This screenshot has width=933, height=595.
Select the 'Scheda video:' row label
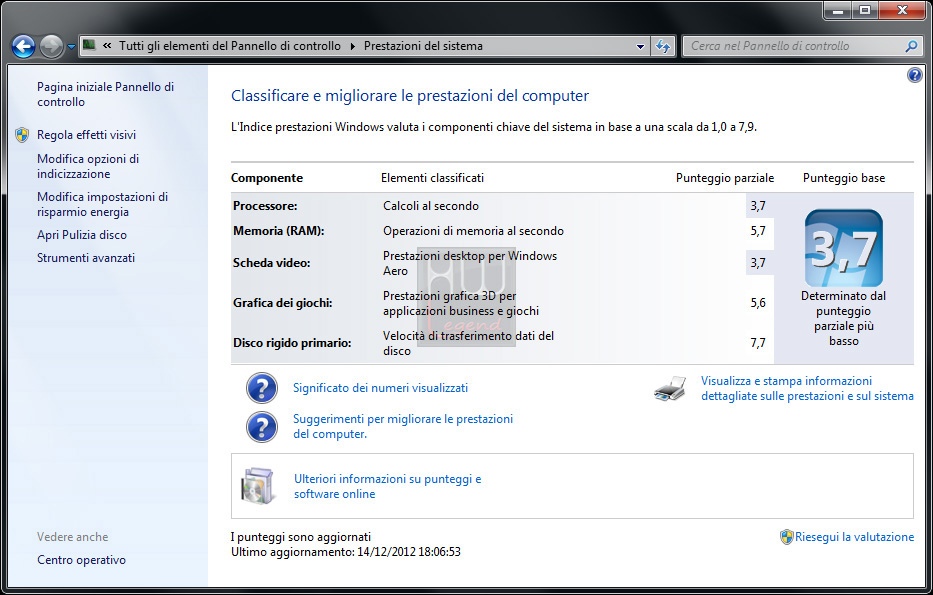(271, 263)
